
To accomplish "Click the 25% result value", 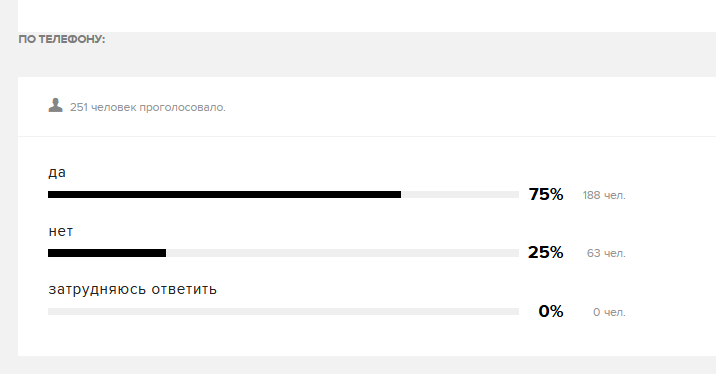I will (x=546, y=253).
